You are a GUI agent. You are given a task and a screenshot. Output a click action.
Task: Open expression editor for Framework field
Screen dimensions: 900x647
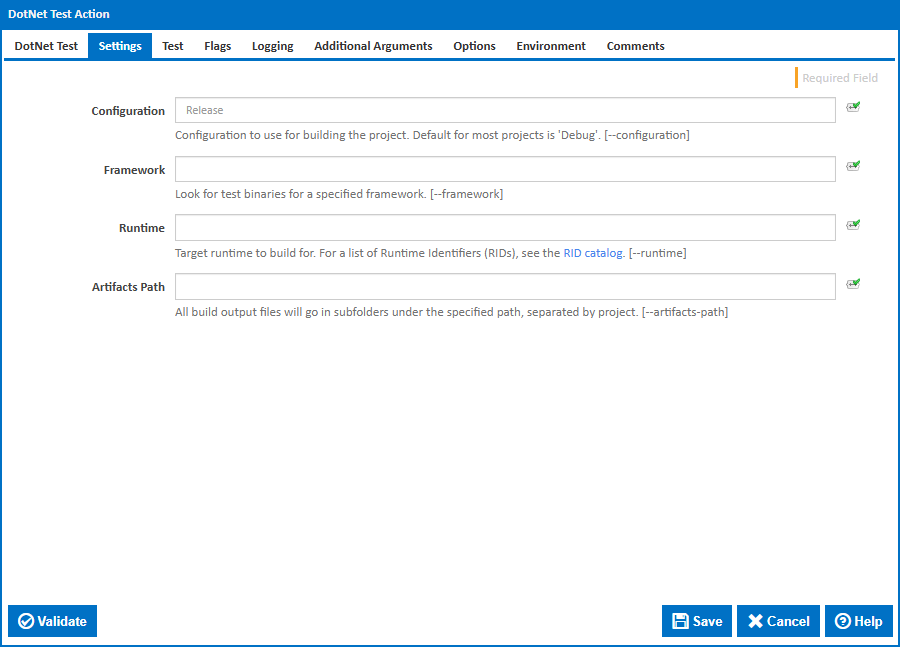853,165
